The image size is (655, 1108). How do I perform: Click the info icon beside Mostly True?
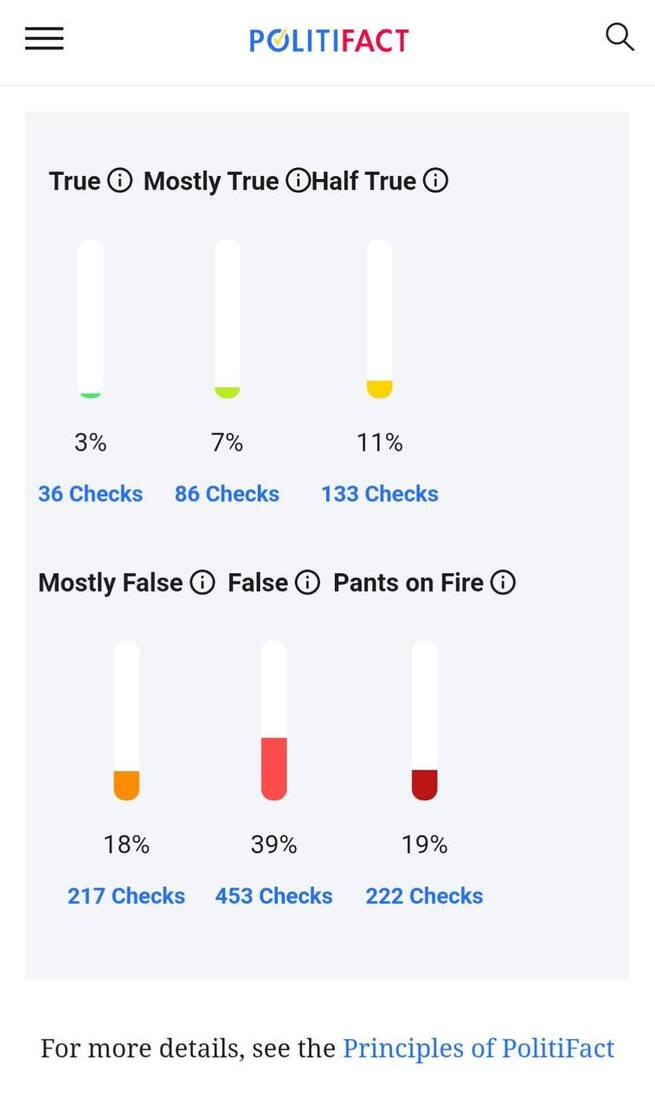[x=297, y=181]
